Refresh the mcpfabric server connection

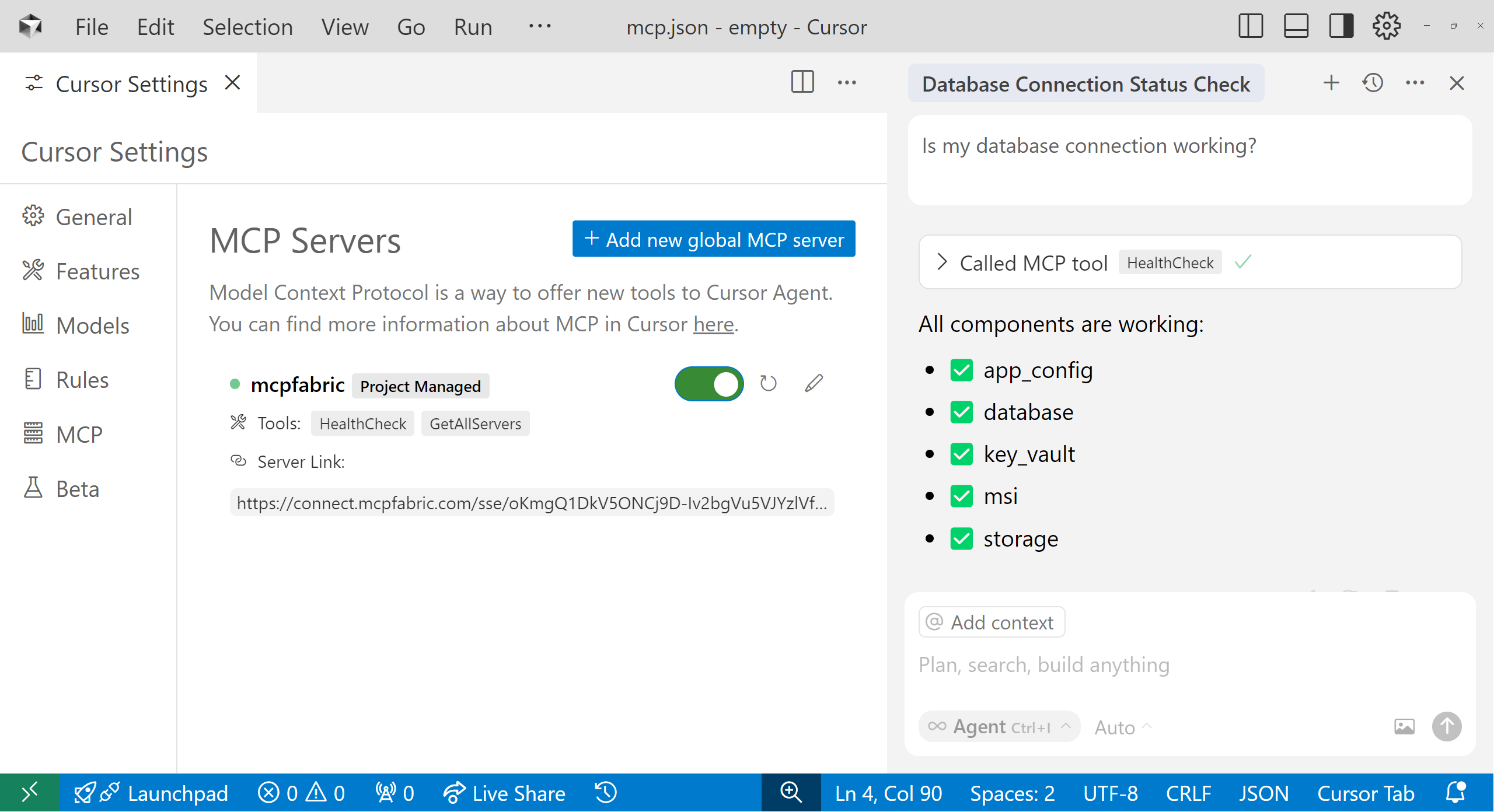767,384
